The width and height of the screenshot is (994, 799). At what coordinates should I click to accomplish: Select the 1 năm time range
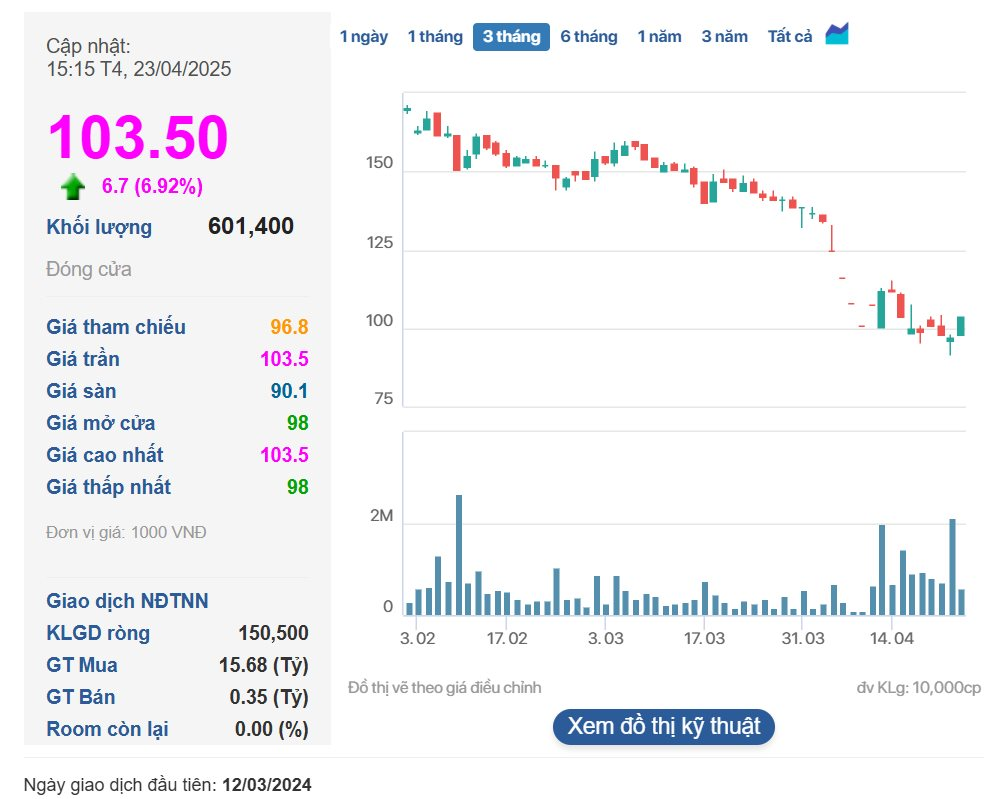(659, 37)
